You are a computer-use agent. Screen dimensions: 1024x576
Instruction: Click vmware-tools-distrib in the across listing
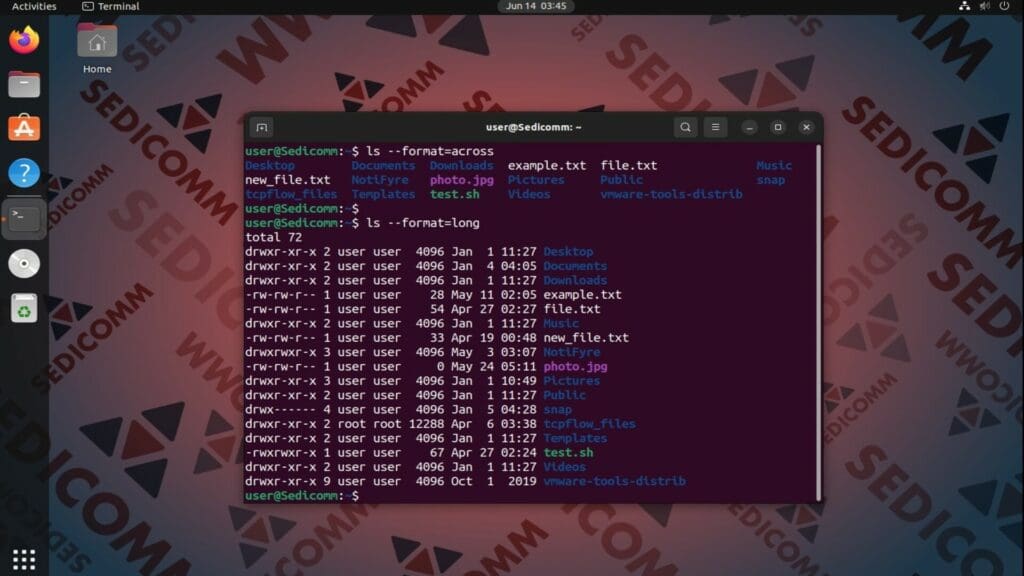coord(671,194)
